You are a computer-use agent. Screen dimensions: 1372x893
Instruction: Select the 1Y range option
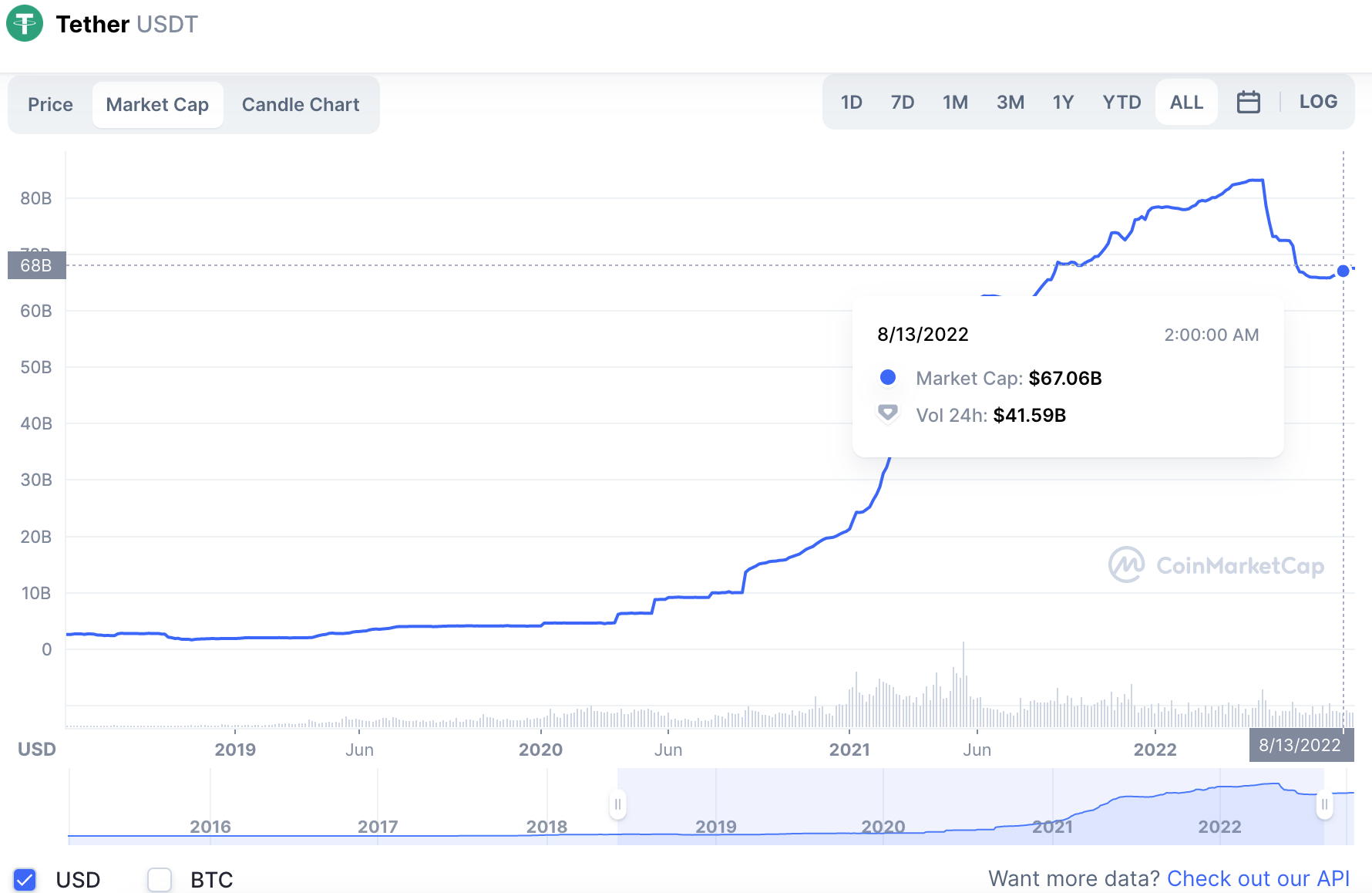point(1063,101)
